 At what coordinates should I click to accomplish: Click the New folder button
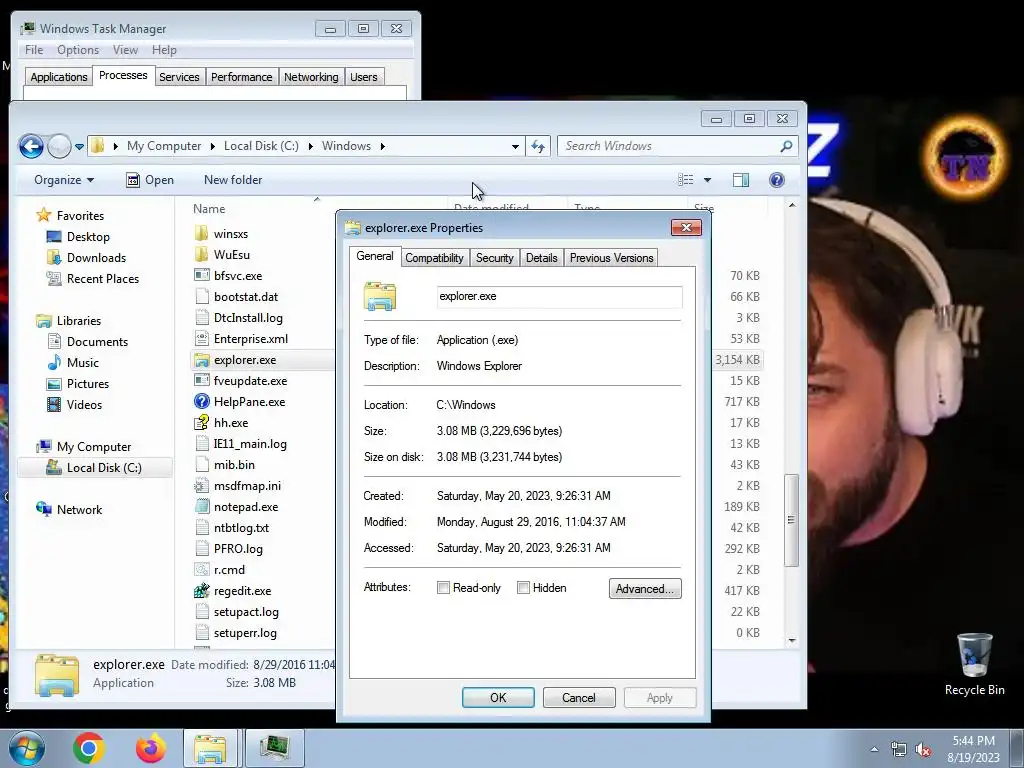(233, 180)
